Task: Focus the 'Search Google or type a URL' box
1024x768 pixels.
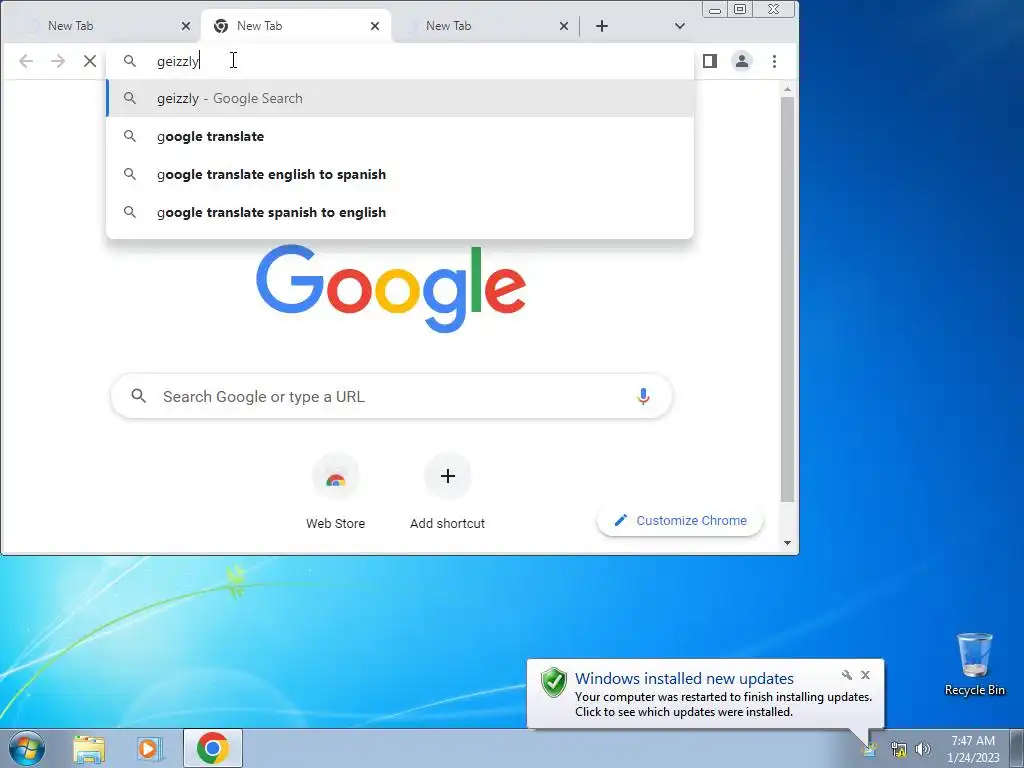Action: click(392, 396)
